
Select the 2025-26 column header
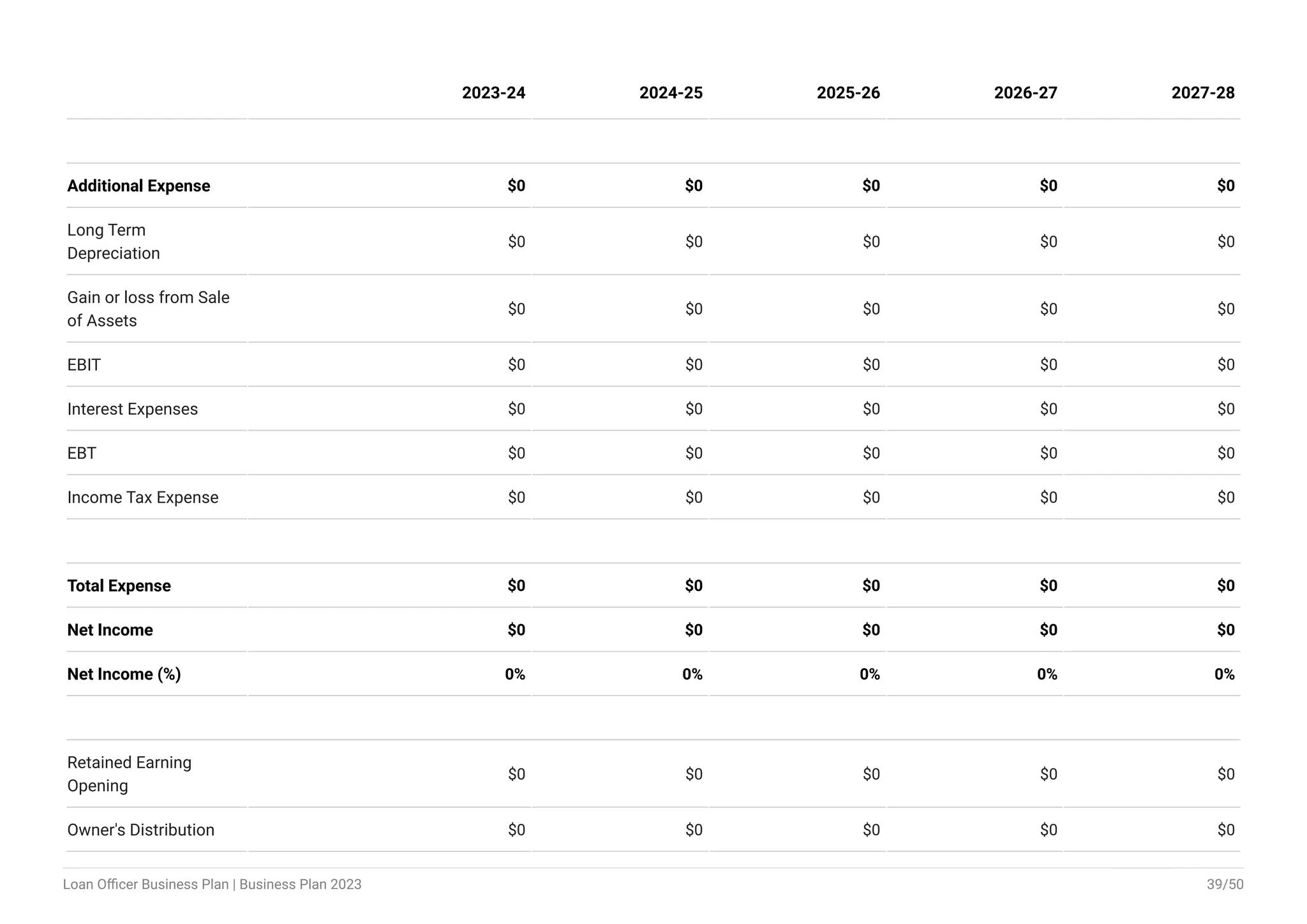[848, 93]
